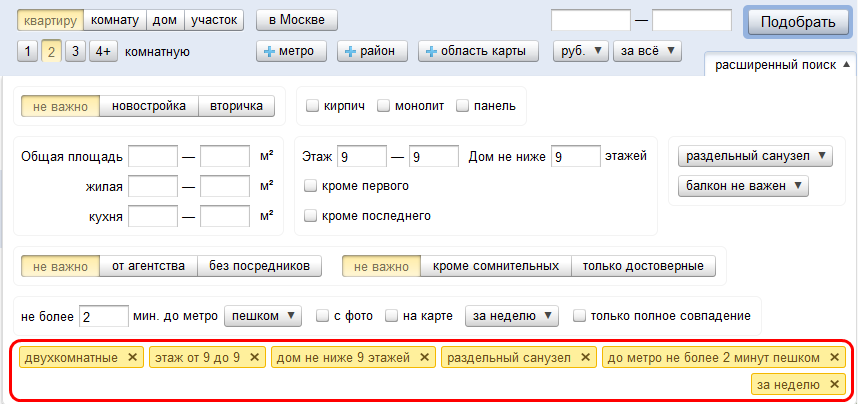This screenshot has width=858, height=404.
Task: Collapse the расширенный поиск tab
Action: pos(779,65)
